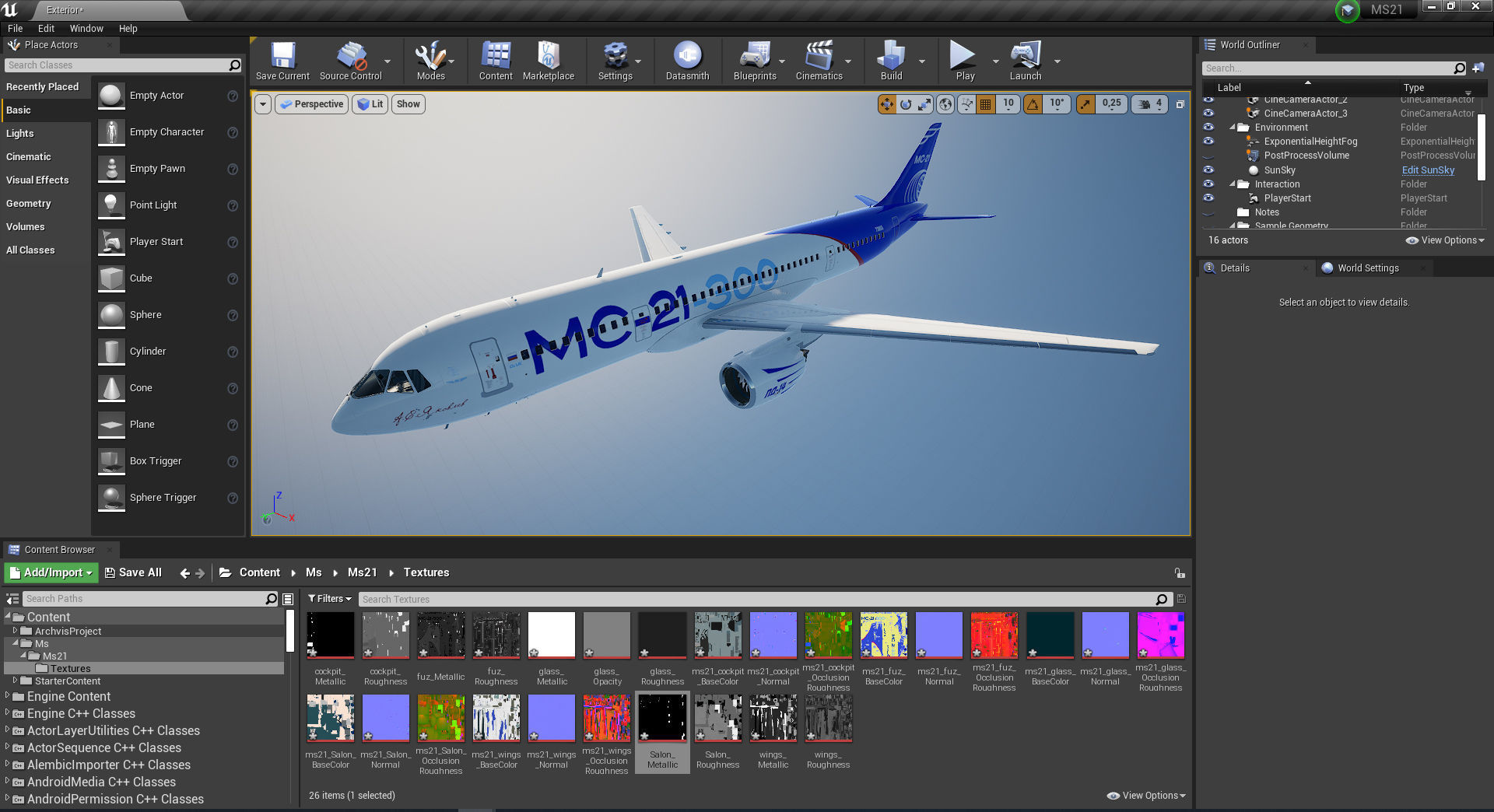Screen dimensions: 1494x812
Task: Click the Show viewport button
Action: click(408, 104)
